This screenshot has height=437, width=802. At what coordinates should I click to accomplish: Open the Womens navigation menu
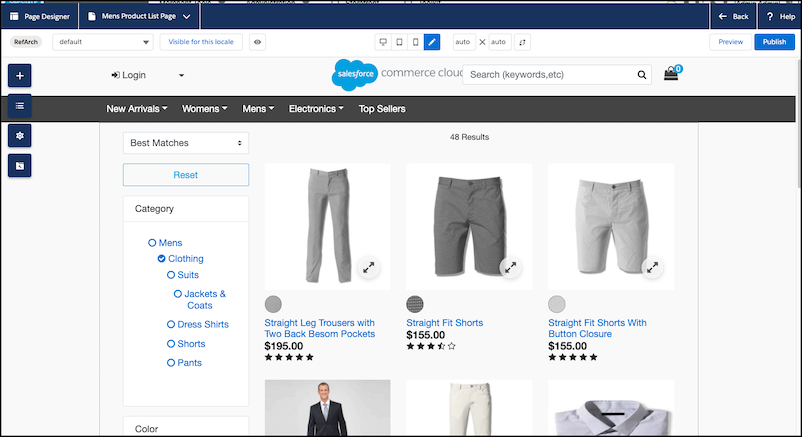(x=204, y=109)
